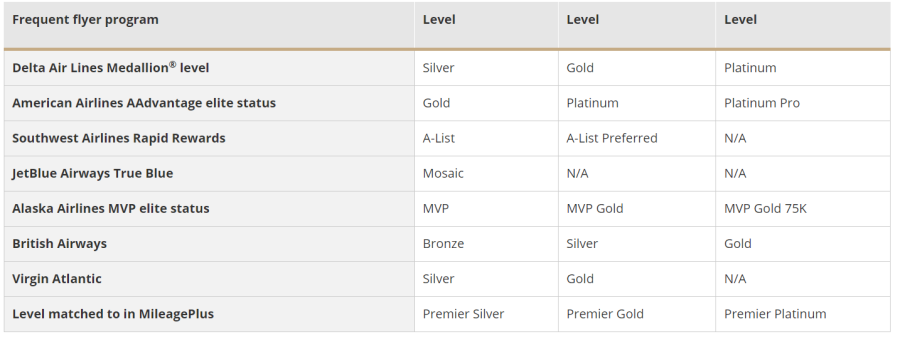Click the 'MVP Gold' cell in Alaska row
The image size is (900, 361).
637,208
